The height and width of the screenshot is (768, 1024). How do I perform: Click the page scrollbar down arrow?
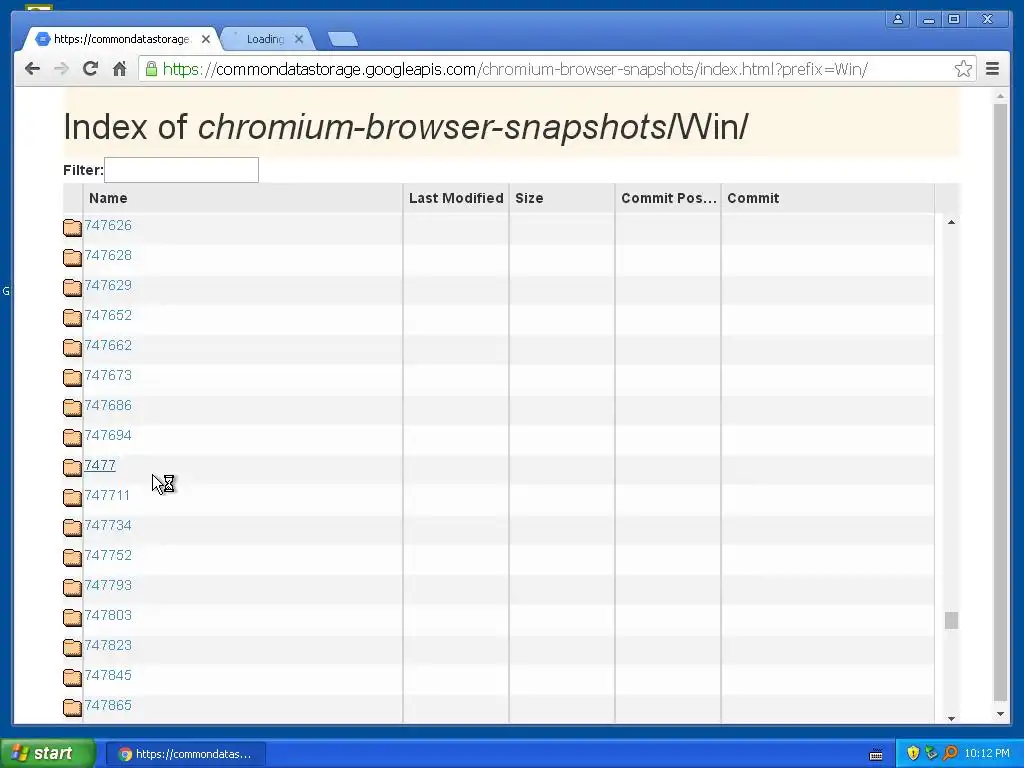click(1000, 714)
